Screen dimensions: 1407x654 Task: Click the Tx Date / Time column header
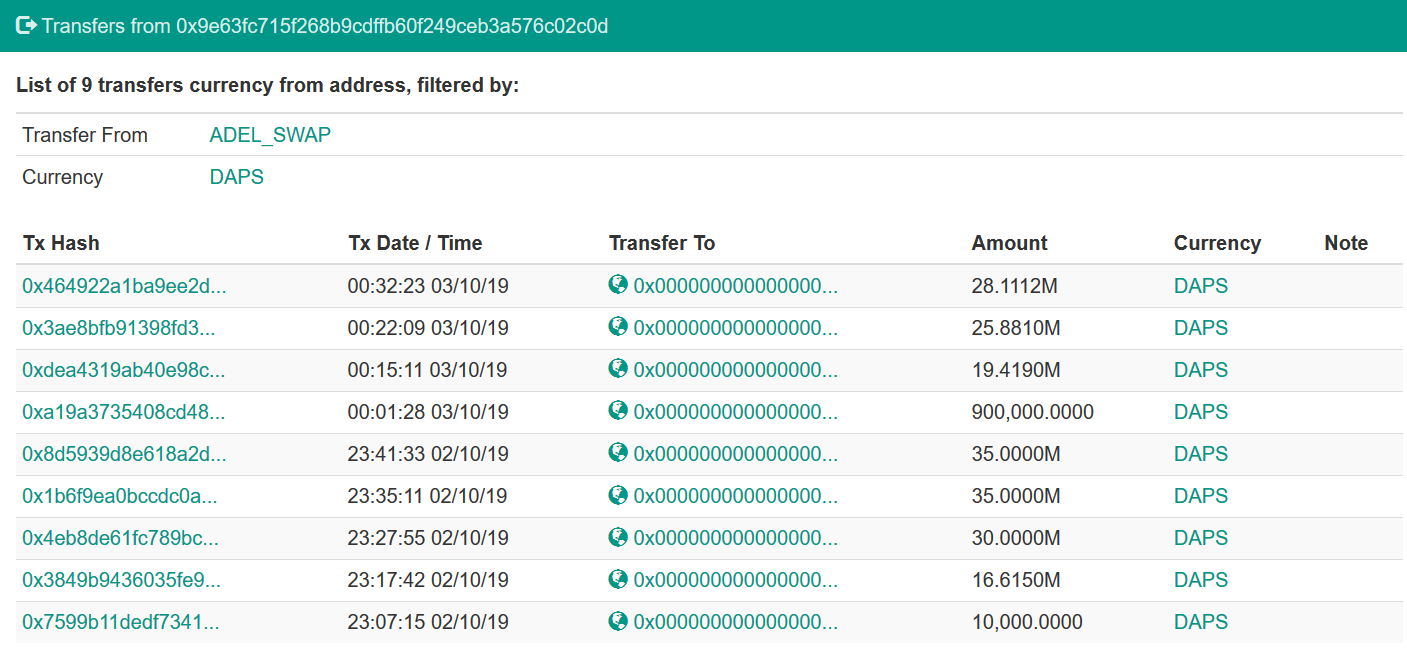pyautogui.click(x=415, y=243)
